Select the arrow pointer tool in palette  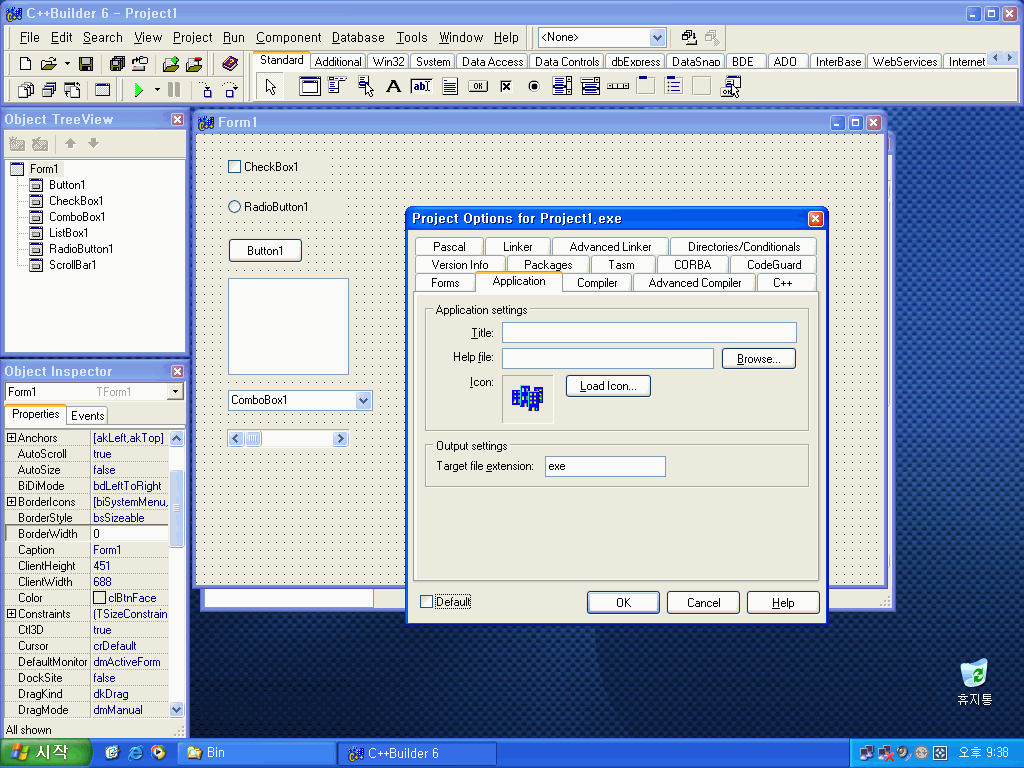(x=270, y=87)
